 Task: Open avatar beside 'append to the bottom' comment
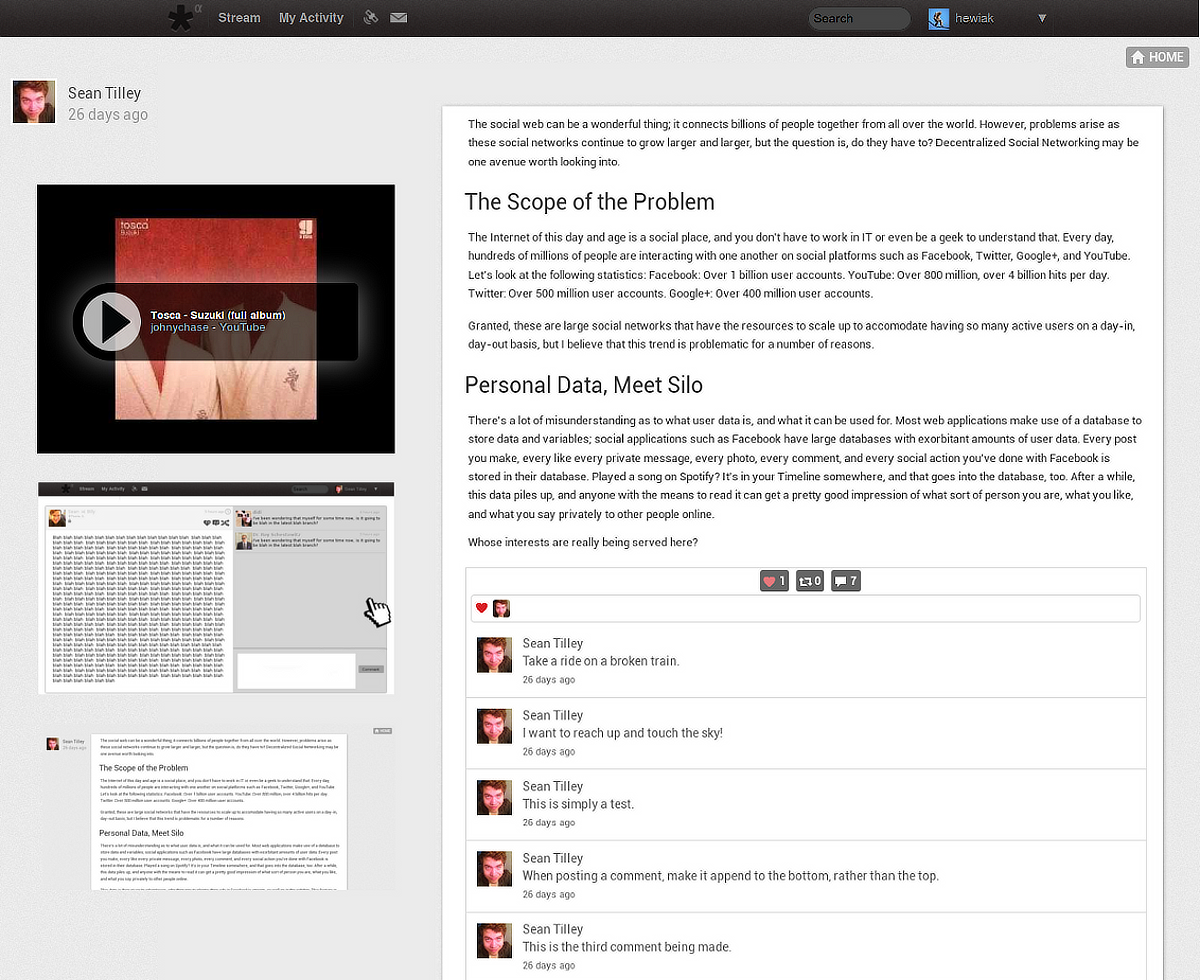[494, 869]
